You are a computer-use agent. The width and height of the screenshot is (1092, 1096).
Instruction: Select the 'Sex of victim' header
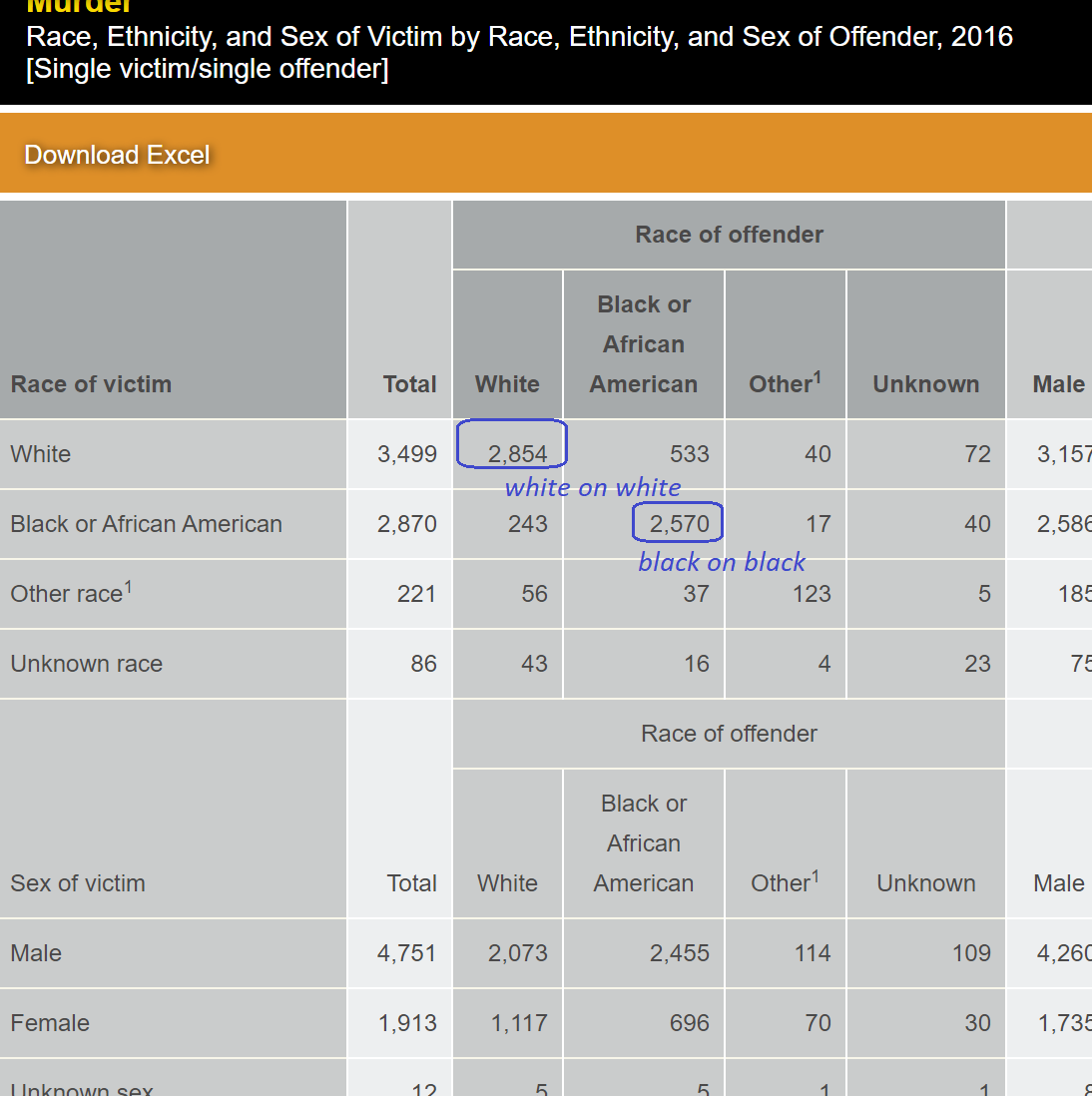coord(78,883)
